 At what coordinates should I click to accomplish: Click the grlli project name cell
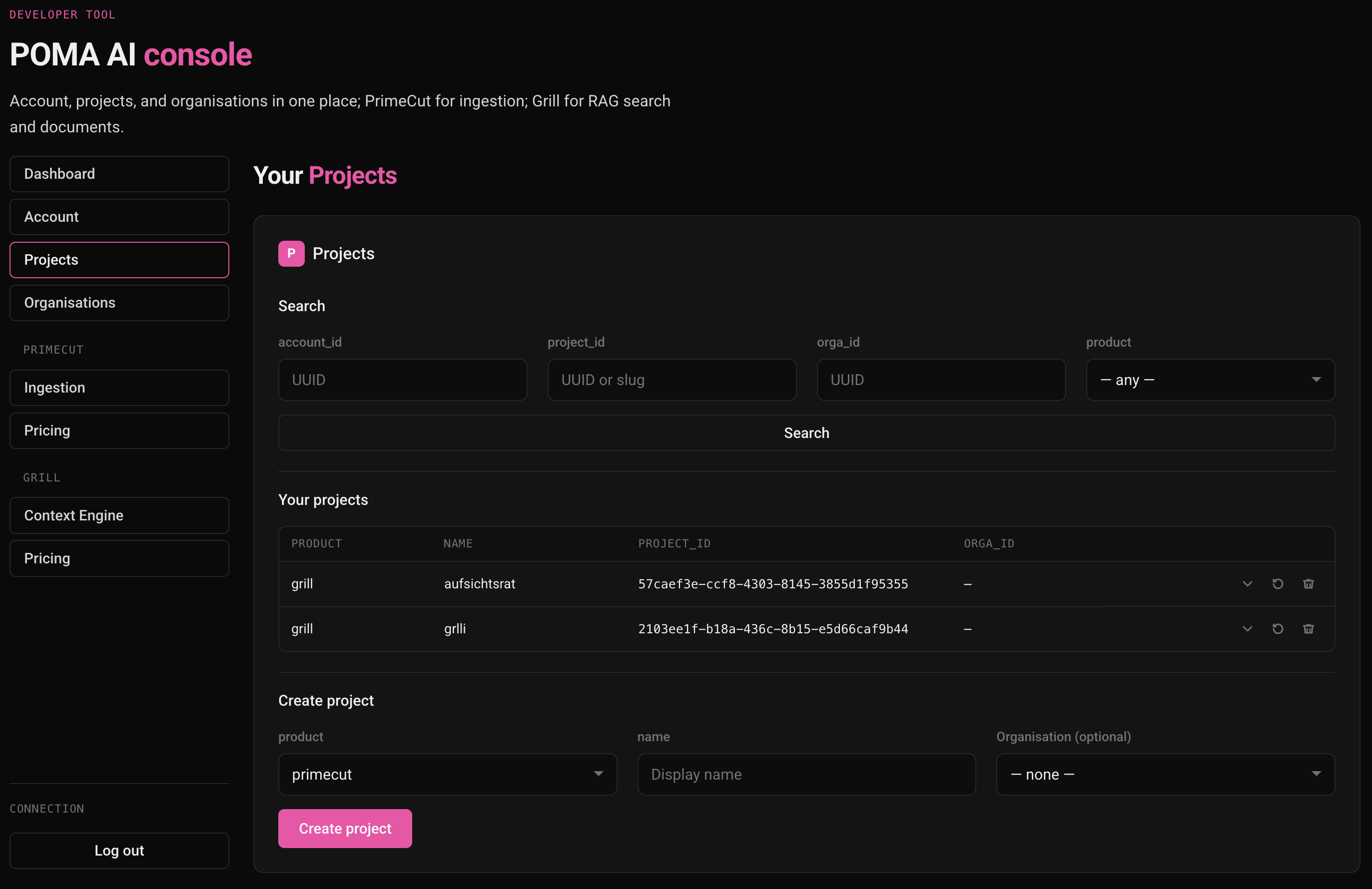coord(455,629)
